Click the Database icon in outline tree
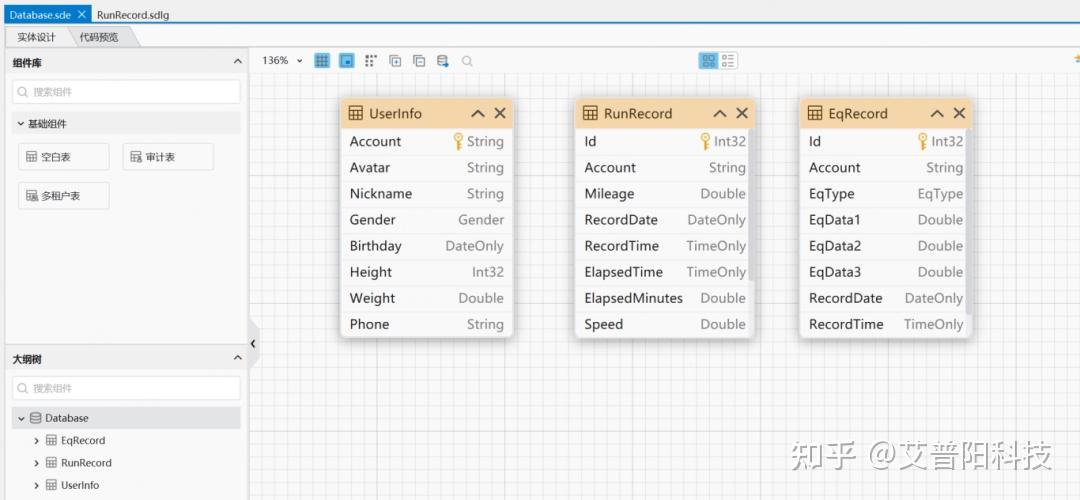The height and width of the screenshot is (500, 1080). [x=36, y=418]
